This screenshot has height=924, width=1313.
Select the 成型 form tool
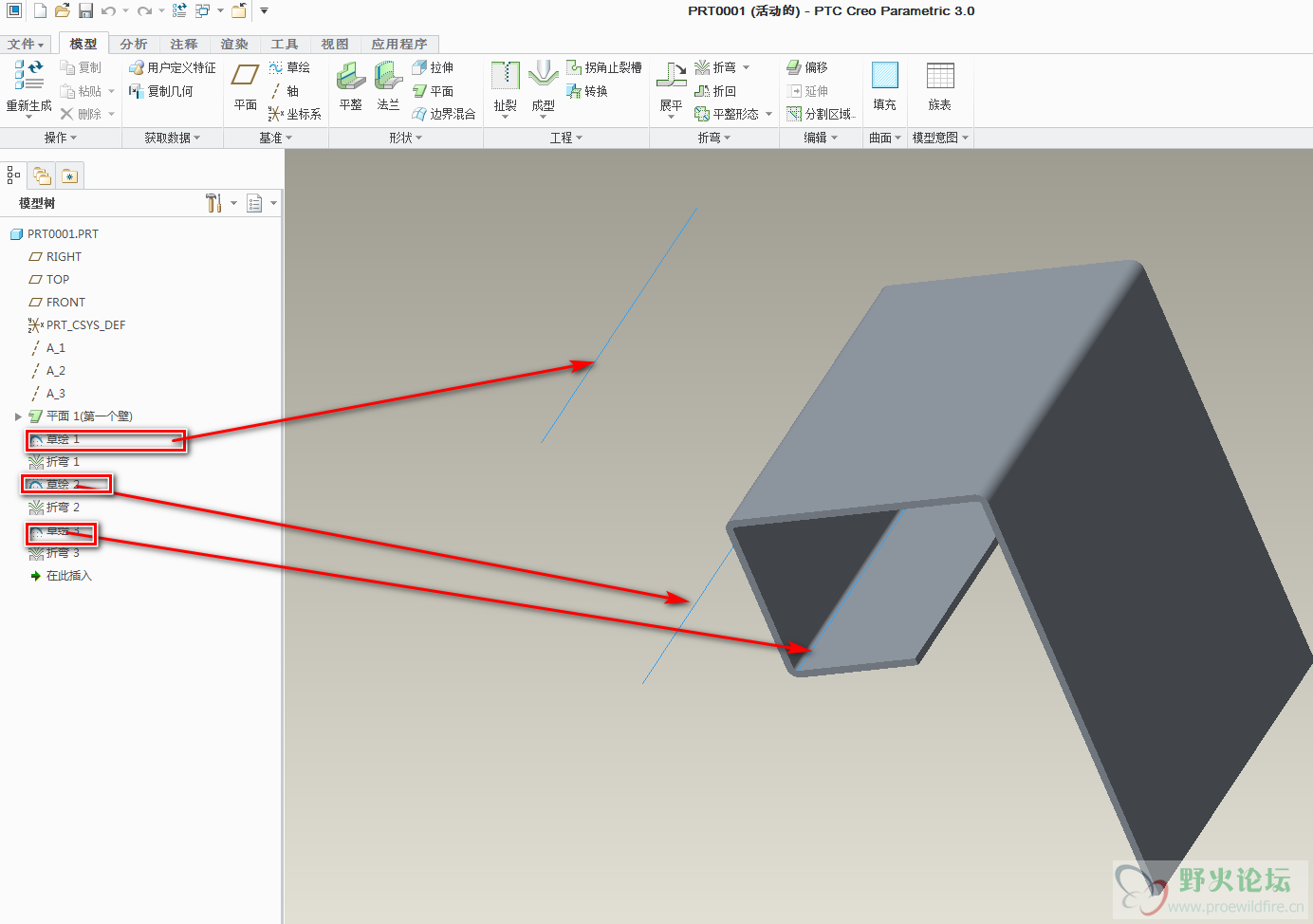(543, 89)
